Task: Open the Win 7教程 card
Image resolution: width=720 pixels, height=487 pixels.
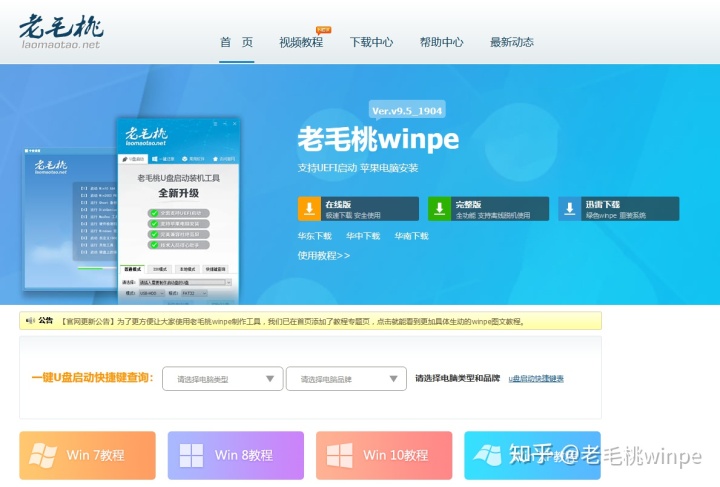Action: [x=87, y=455]
